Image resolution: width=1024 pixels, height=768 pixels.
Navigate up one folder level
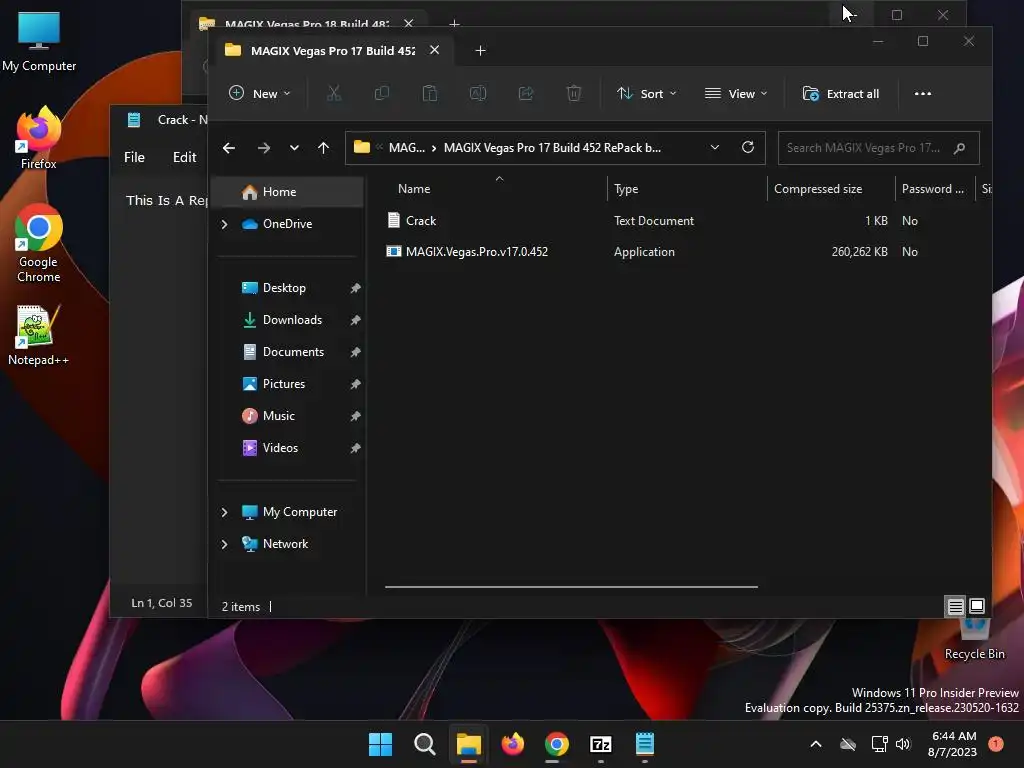(x=323, y=148)
